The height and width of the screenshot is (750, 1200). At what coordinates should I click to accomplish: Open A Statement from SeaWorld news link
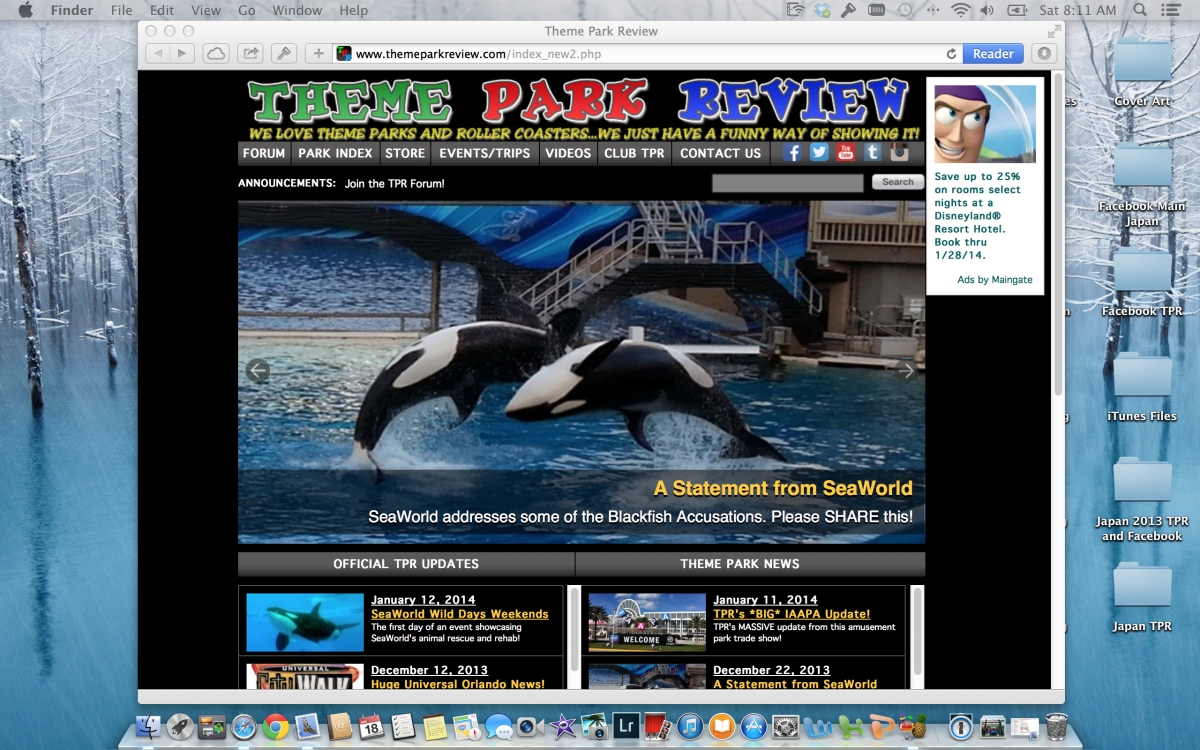click(795, 684)
